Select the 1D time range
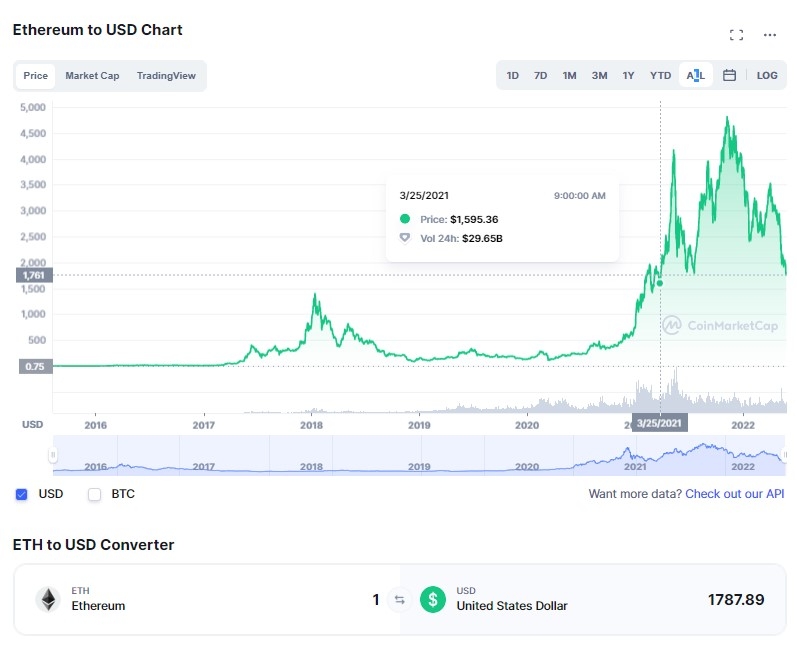 click(512, 75)
